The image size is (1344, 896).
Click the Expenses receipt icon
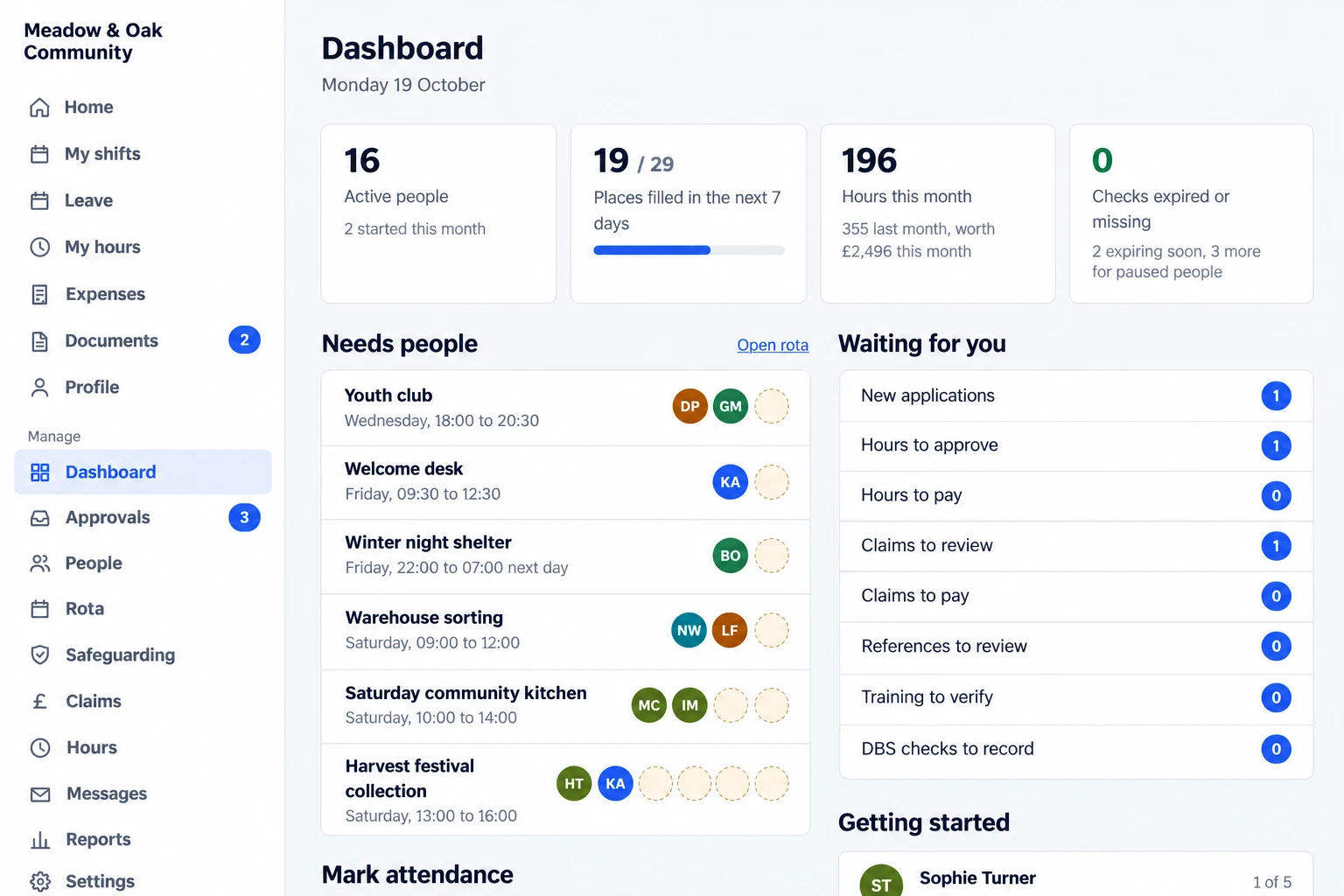pyautogui.click(x=39, y=294)
